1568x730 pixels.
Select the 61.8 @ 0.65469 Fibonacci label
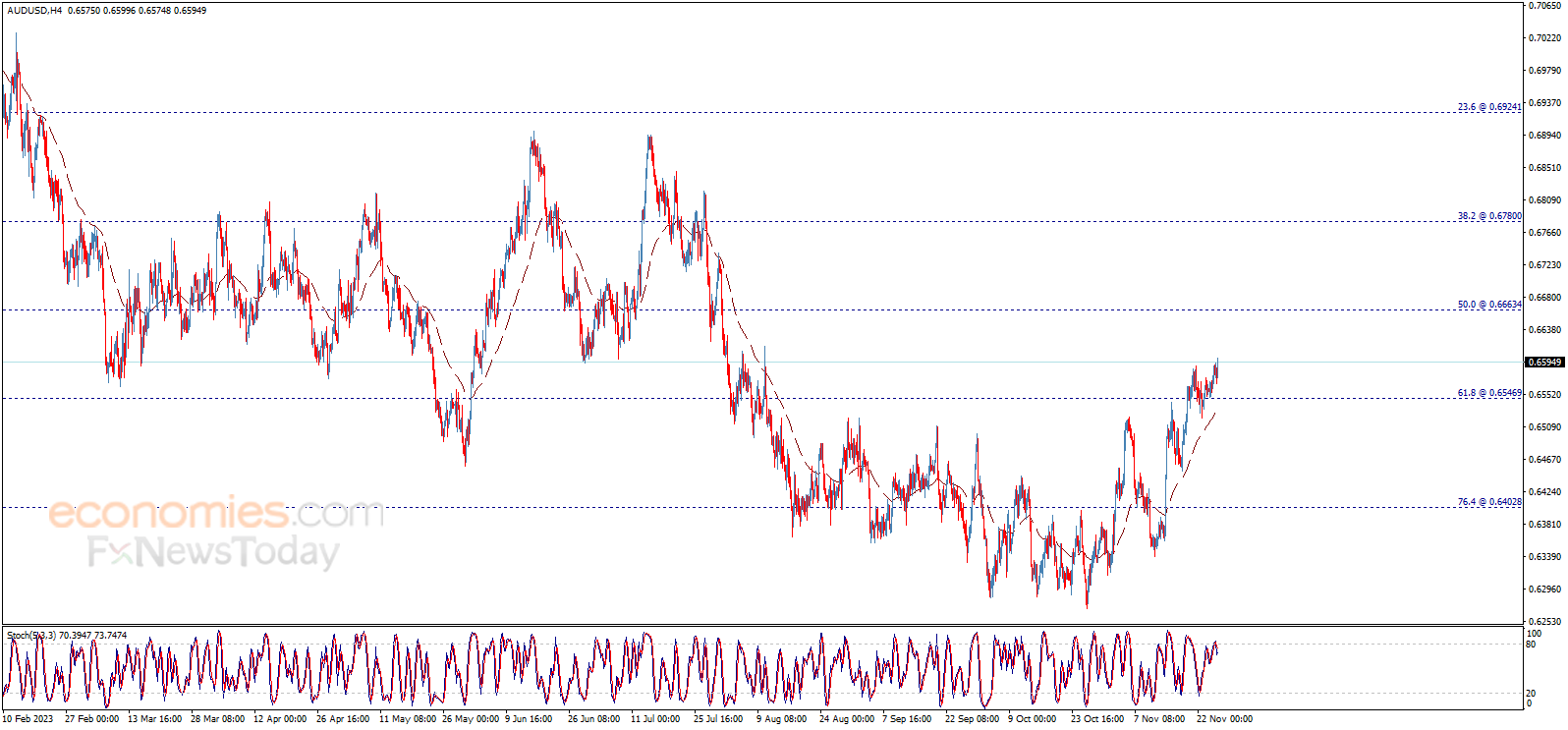[x=1489, y=393]
